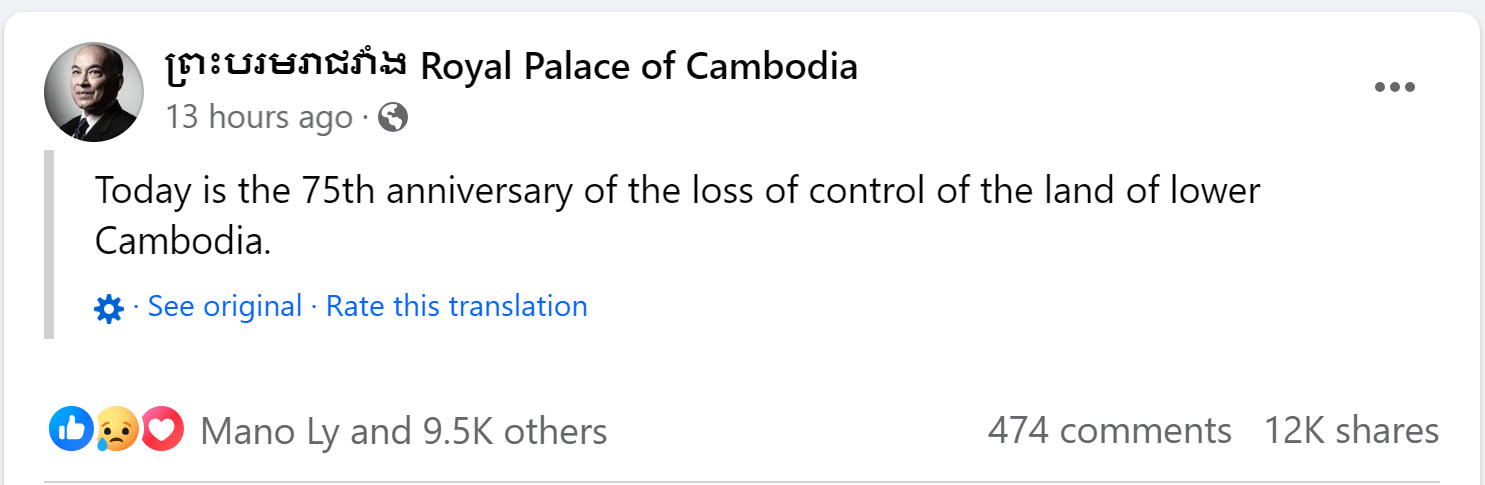Click the blue thumbs-up Like reaction icon
This screenshot has width=1485, height=485.
point(70,430)
